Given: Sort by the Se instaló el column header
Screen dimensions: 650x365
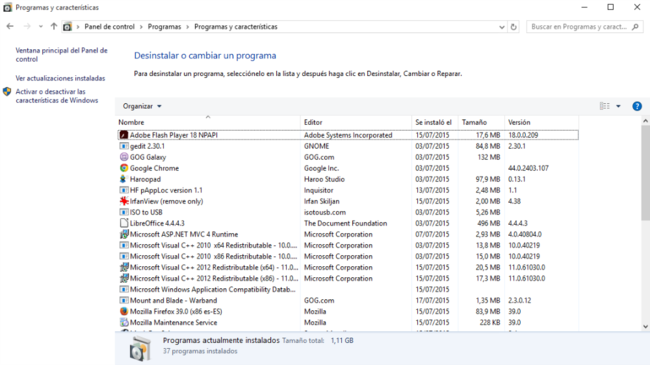Looking at the screenshot, I should 435,122.
